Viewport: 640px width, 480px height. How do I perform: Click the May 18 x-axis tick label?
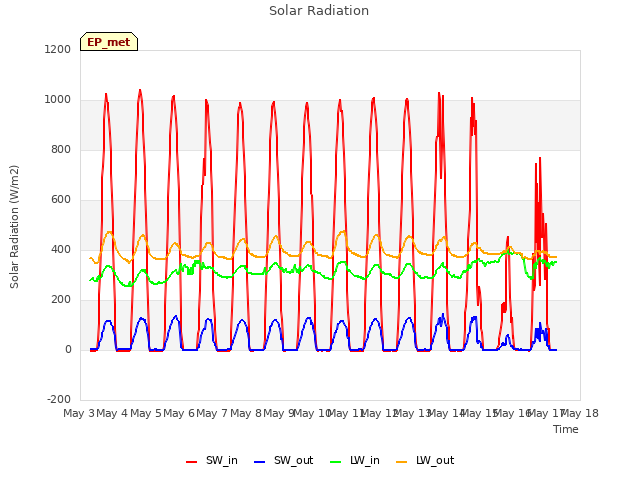click(x=580, y=413)
